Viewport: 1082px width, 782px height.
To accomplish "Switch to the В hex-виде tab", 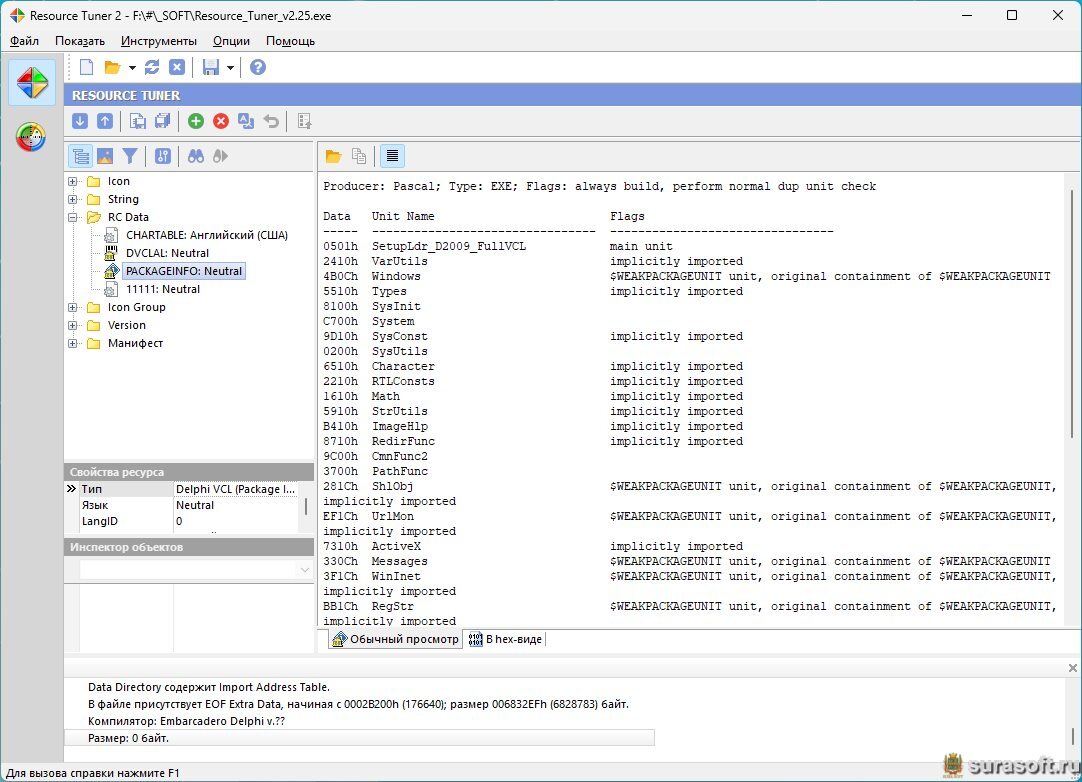I will (x=506, y=639).
